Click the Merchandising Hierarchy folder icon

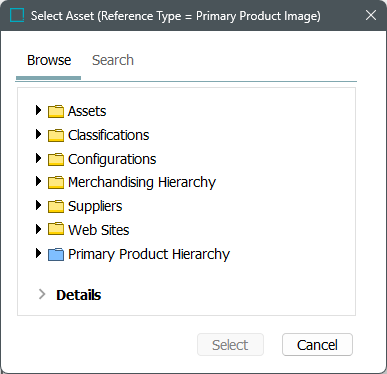tap(56, 182)
